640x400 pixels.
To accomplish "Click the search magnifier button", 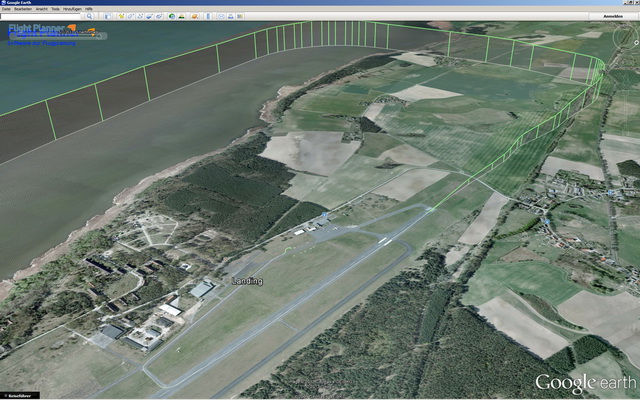I will [x=89, y=16].
